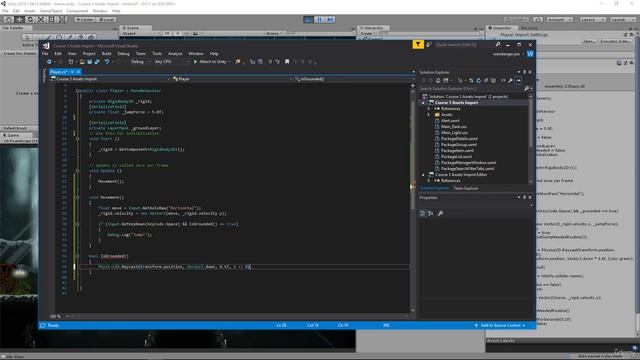
Task: Open Visual Studio Window menu
Action: click(196, 53)
